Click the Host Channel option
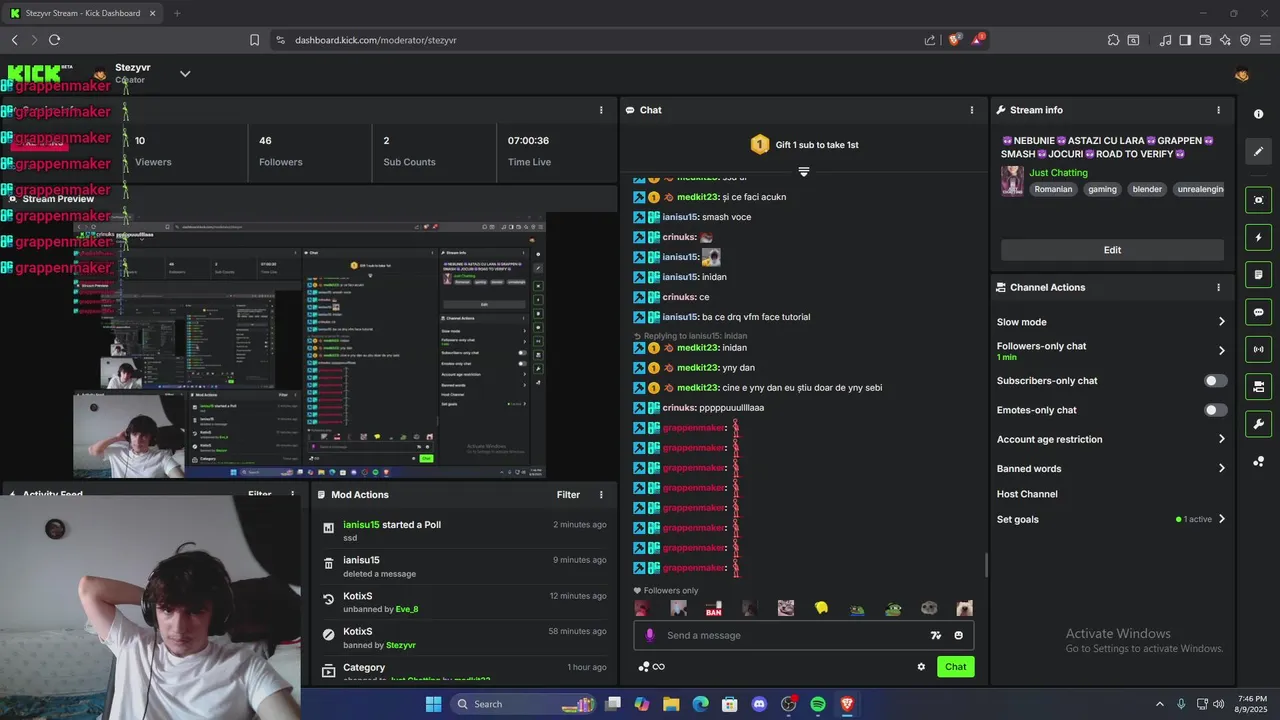The width and height of the screenshot is (1280, 720). point(1027,494)
